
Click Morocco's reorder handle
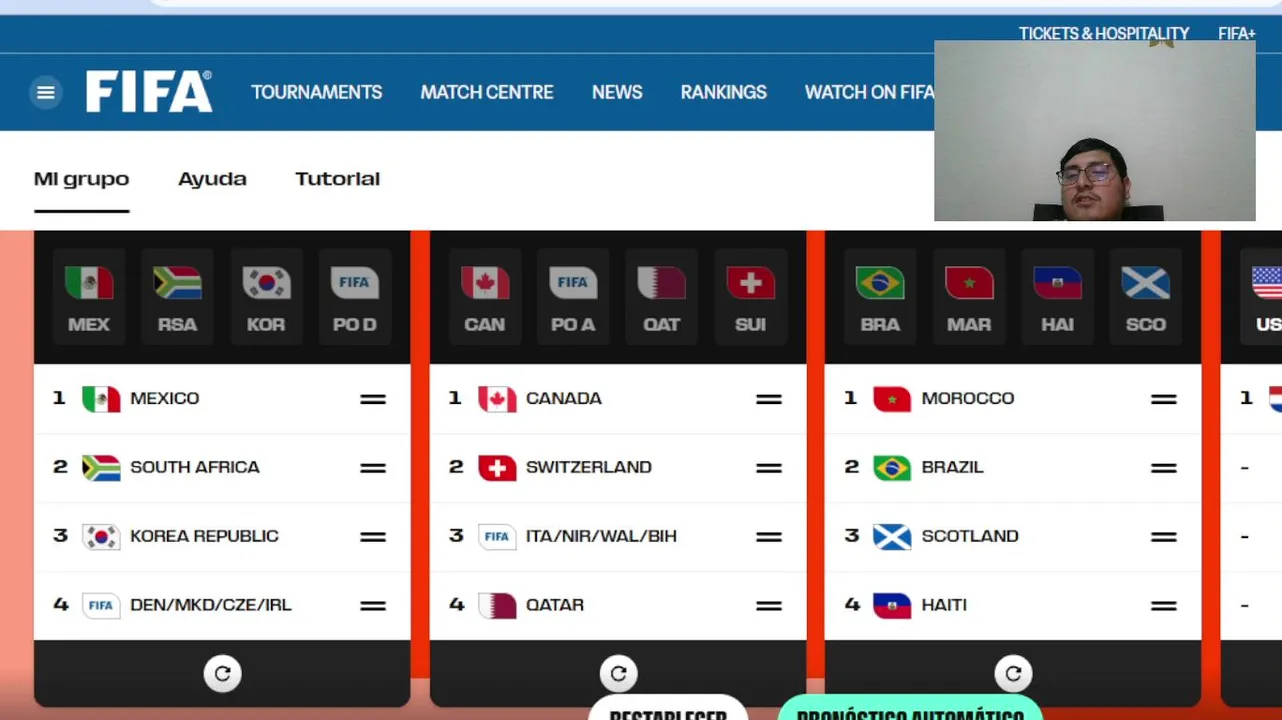pos(1164,399)
